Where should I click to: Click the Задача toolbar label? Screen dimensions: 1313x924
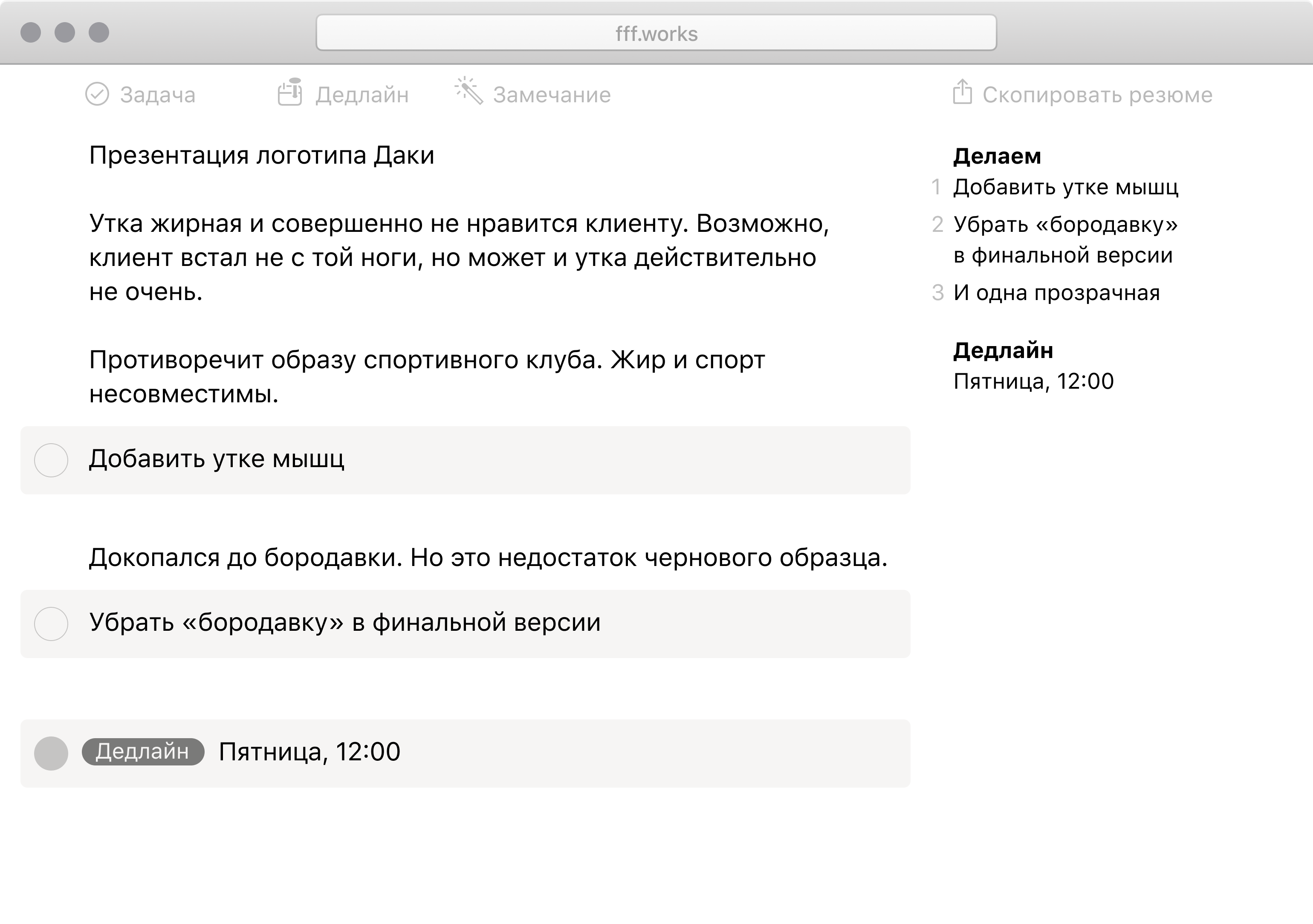(x=157, y=95)
